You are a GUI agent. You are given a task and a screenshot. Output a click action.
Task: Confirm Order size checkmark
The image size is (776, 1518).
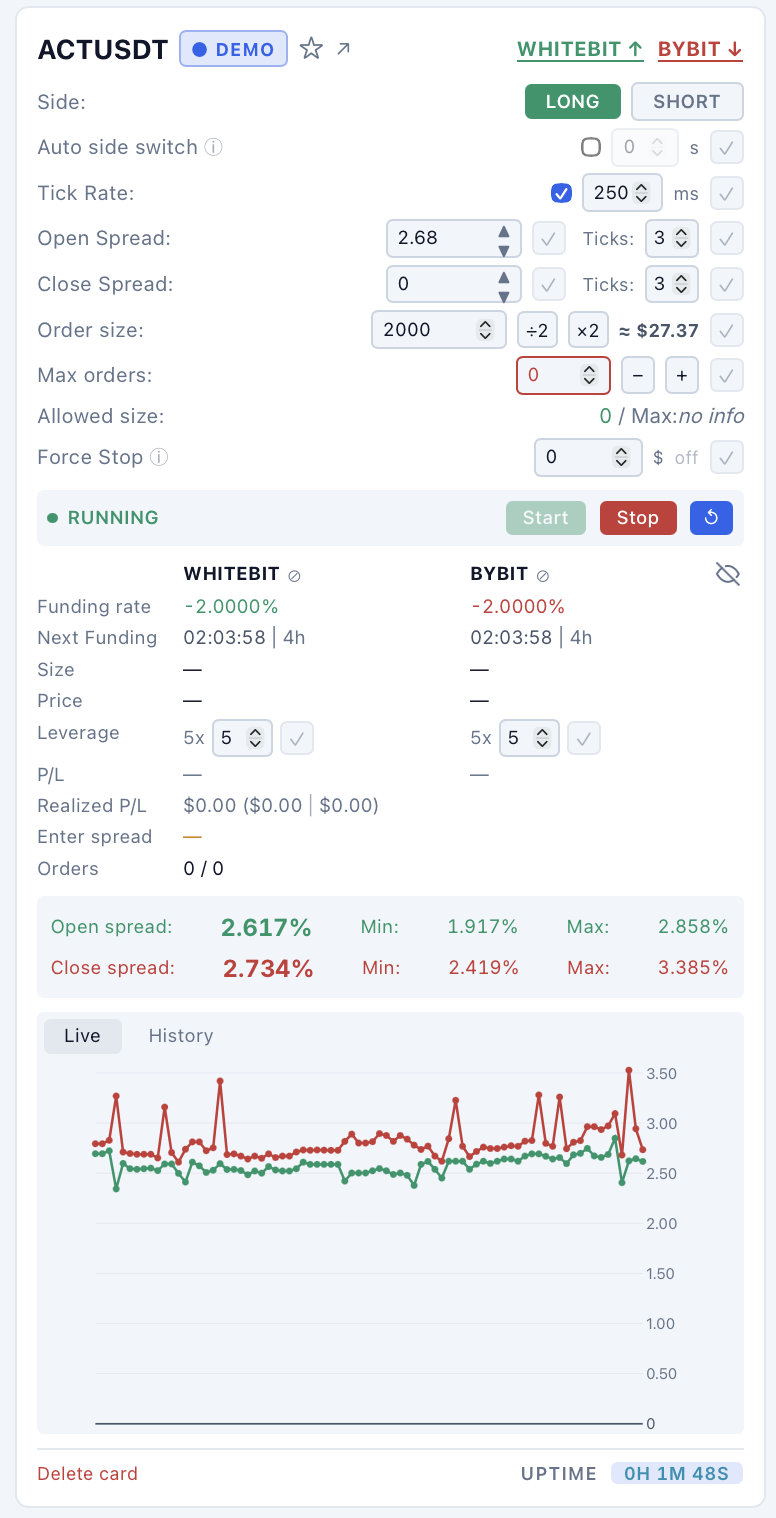pos(727,329)
